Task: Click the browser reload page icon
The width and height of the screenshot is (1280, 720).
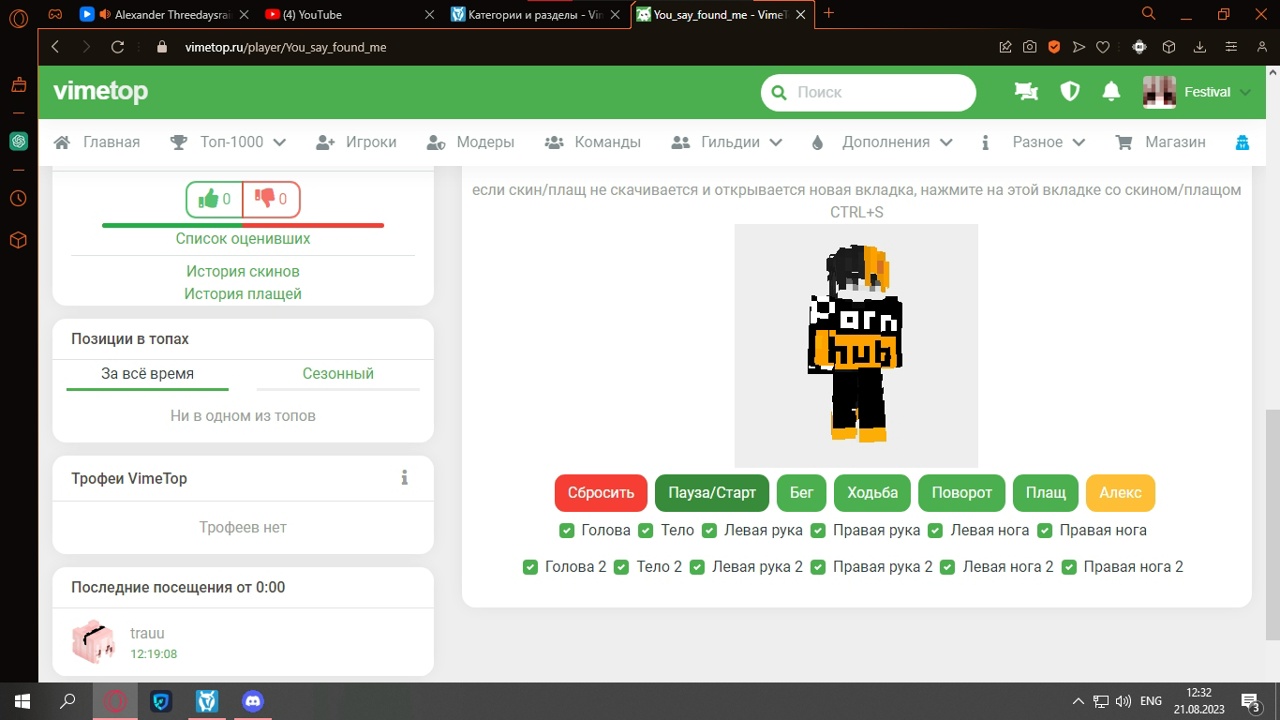Action: click(117, 47)
